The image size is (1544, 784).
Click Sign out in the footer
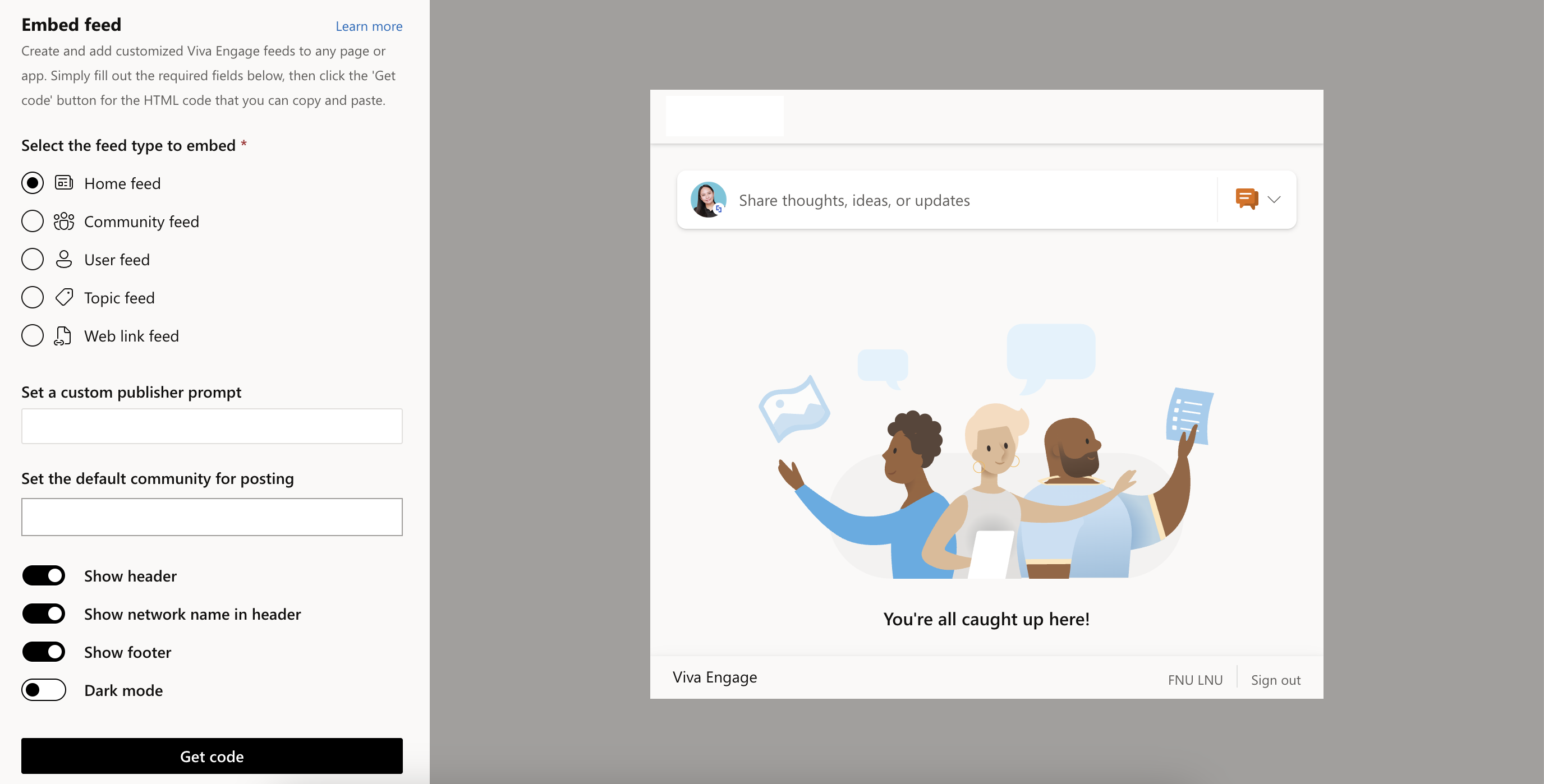click(x=1275, y=680)
